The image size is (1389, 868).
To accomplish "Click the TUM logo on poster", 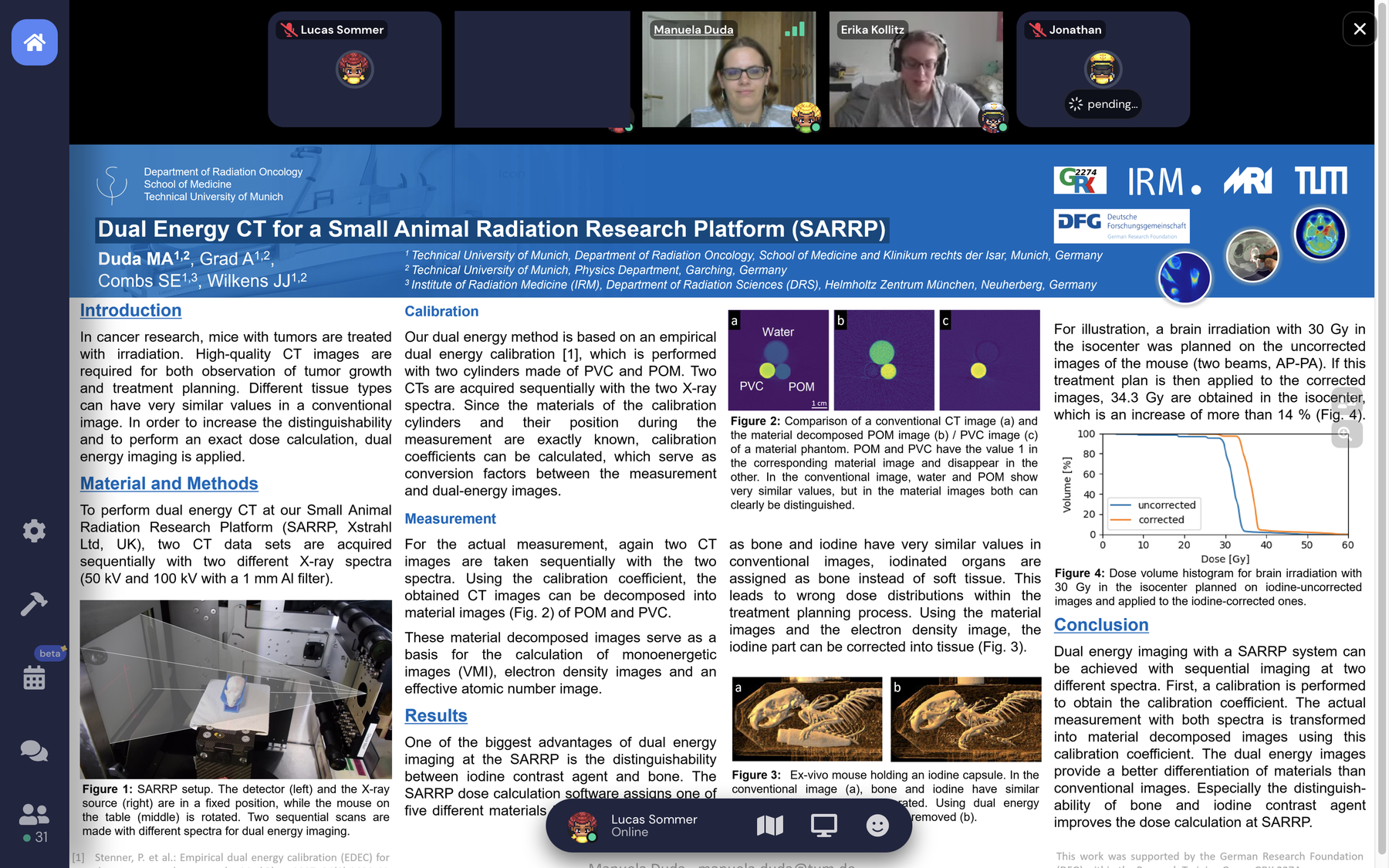I will [x=1321, y=181].
